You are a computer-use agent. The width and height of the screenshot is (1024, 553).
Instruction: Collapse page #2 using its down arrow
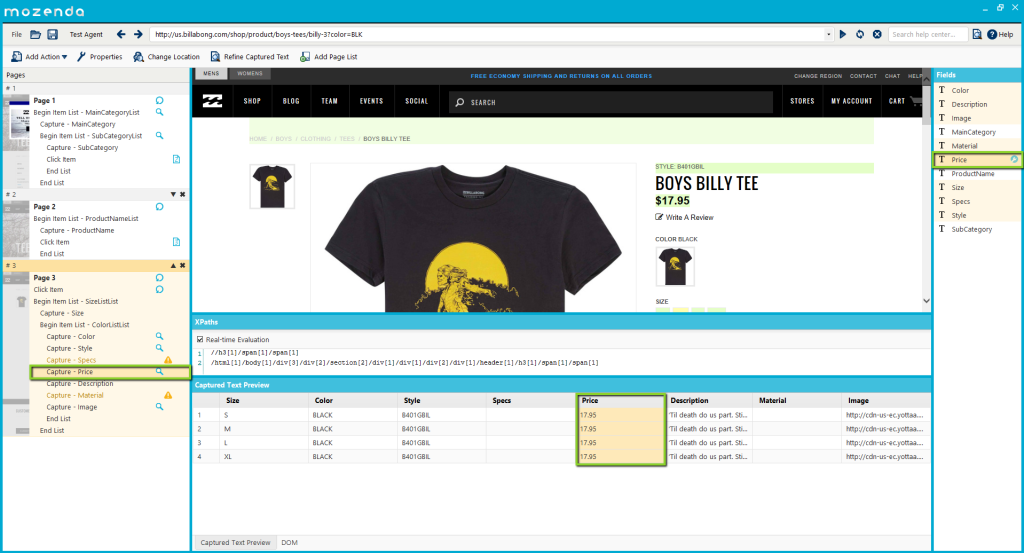[x=173, y=194]
